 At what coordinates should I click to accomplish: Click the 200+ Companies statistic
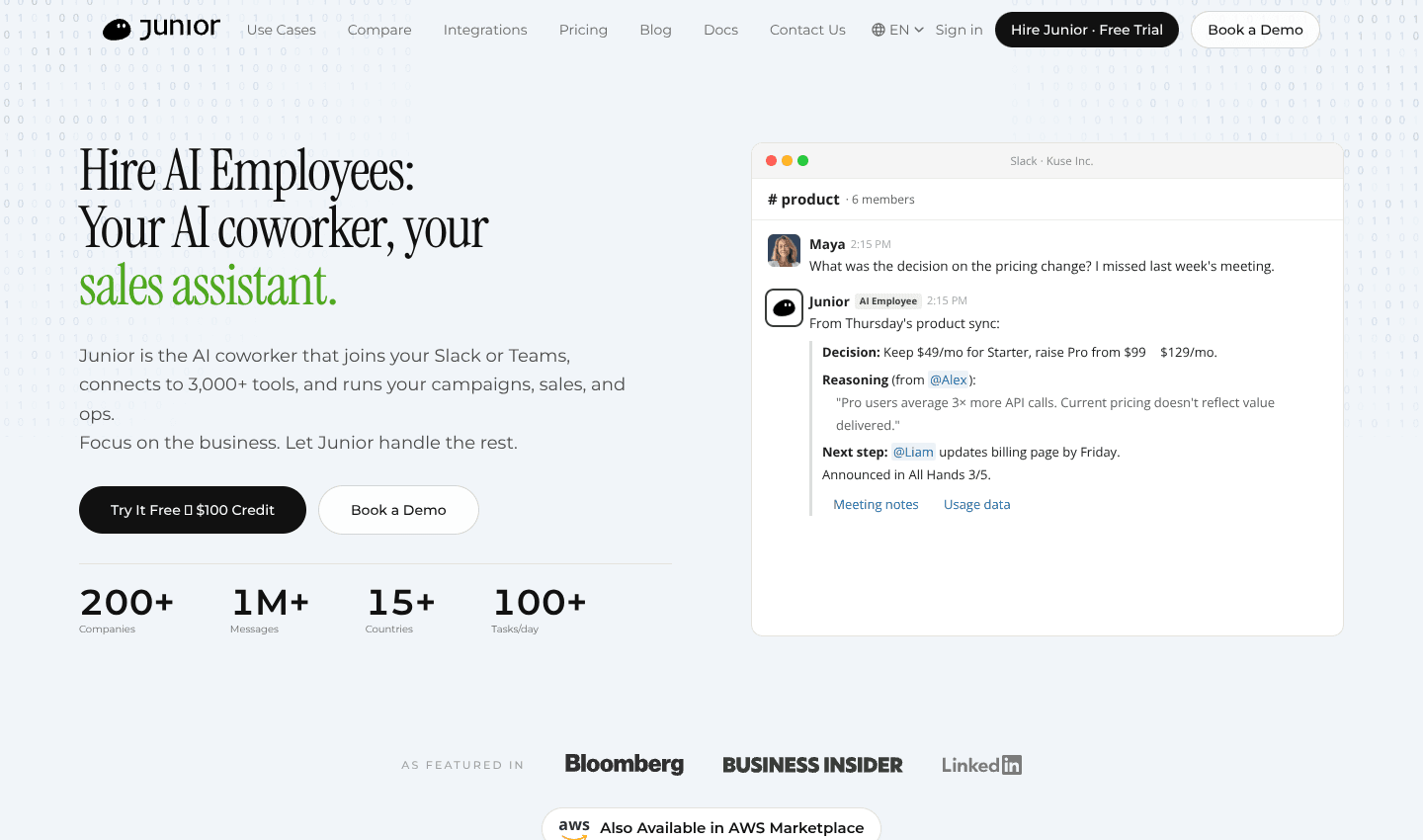coord(126,610)
